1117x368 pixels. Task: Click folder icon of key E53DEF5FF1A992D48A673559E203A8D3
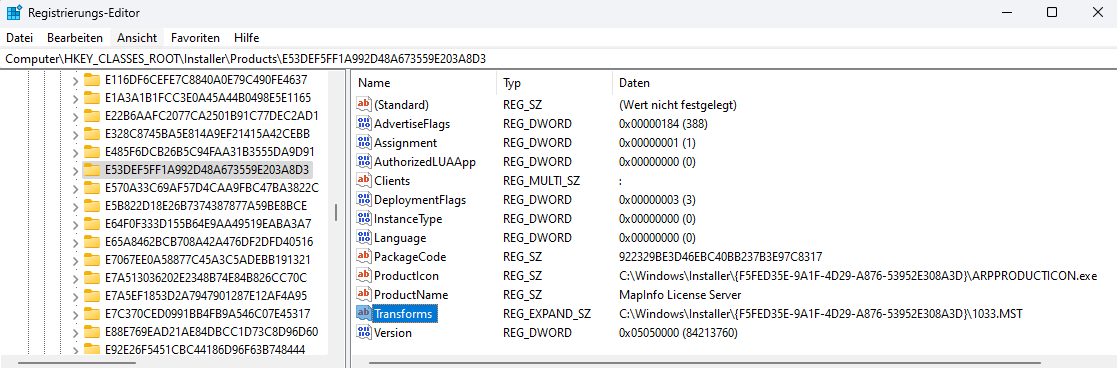click(x=91, y=169)
